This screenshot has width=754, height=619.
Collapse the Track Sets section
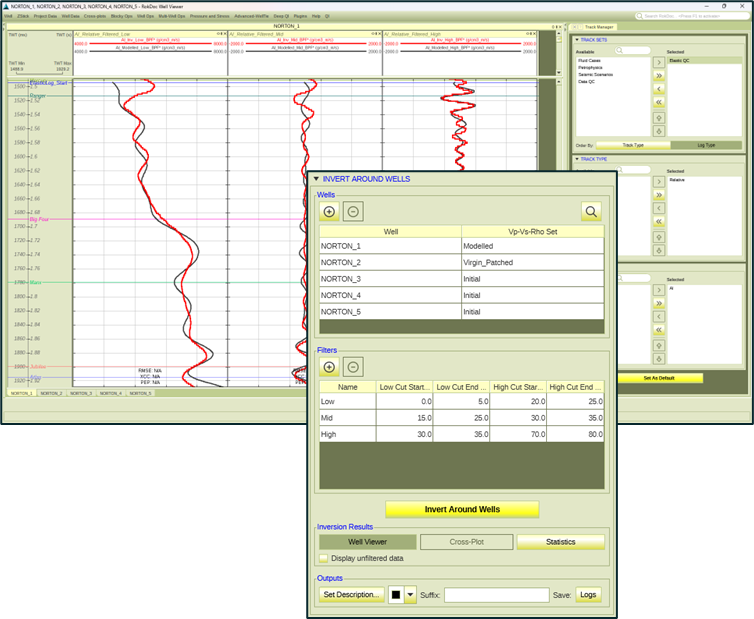coord(578,40)
